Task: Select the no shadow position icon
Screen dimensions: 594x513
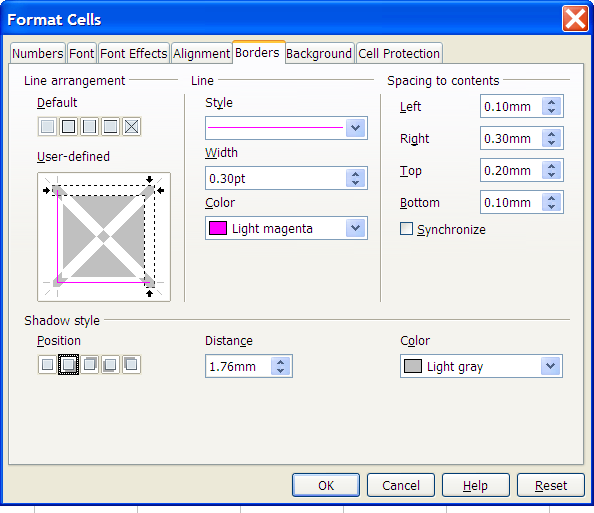Action: click(47, 364)
